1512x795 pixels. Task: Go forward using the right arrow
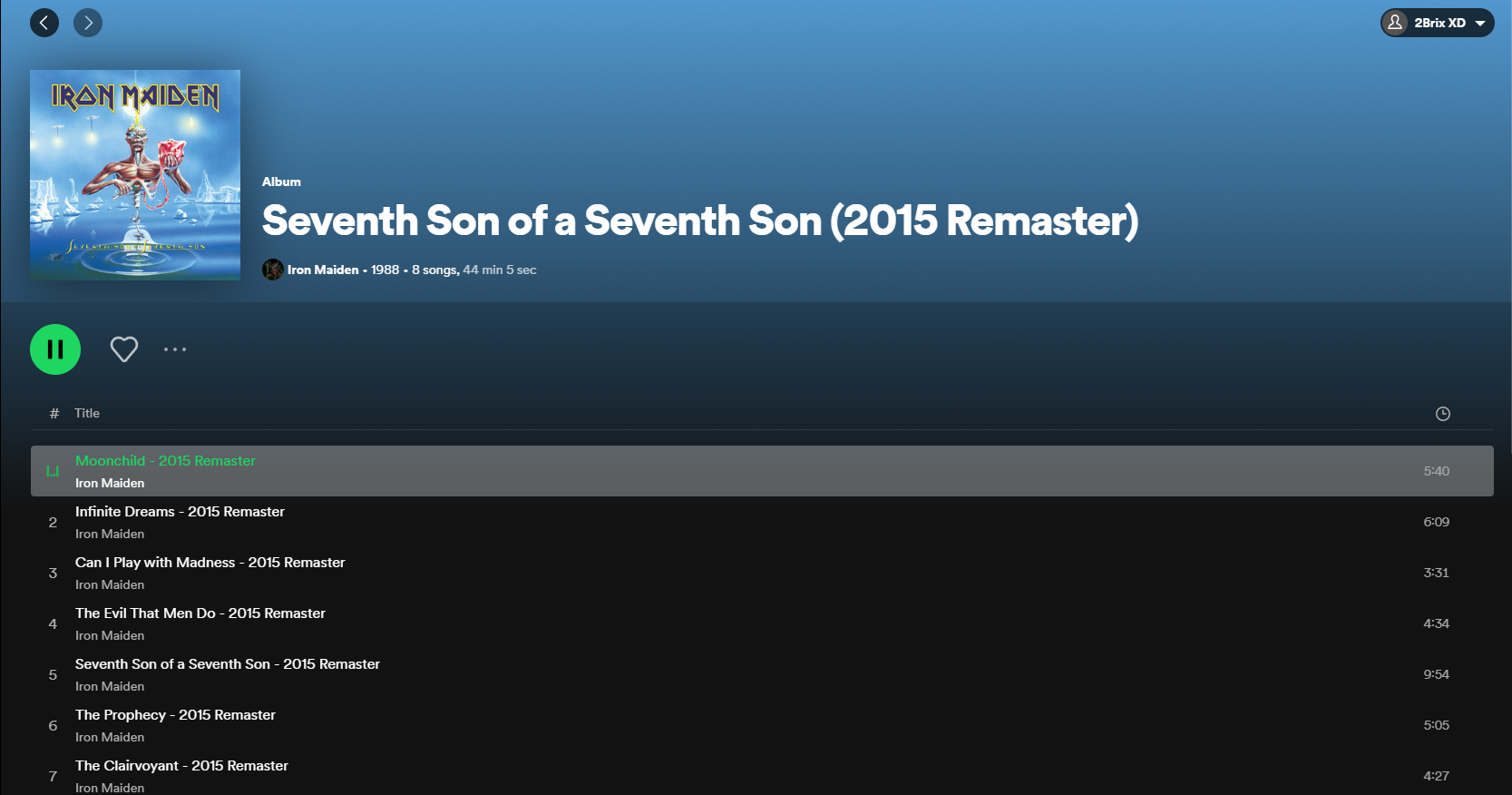88,23
